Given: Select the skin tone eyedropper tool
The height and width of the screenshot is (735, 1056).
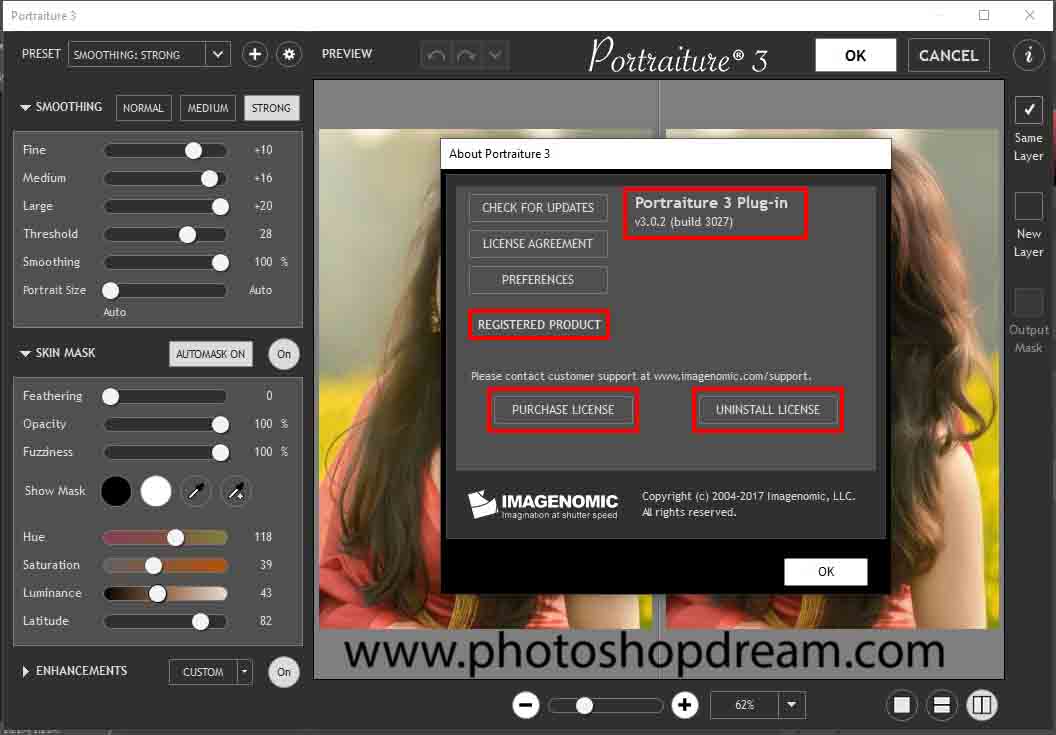Looking at the screenshot, I should (196, 491).
